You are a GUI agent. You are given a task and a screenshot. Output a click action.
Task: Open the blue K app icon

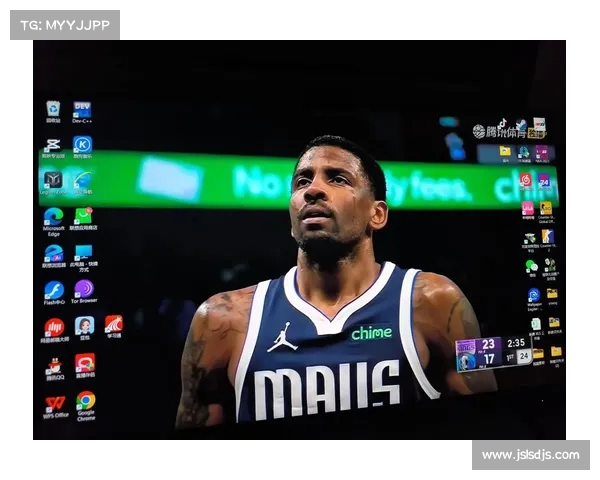[x=82, y=145]
